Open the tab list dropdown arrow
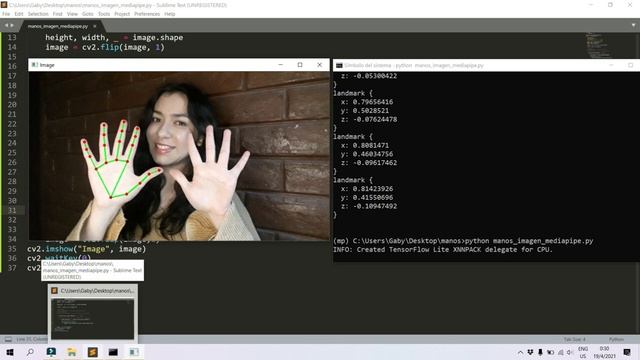Screen dimensions: 640x360 click(x=633, y=25)
